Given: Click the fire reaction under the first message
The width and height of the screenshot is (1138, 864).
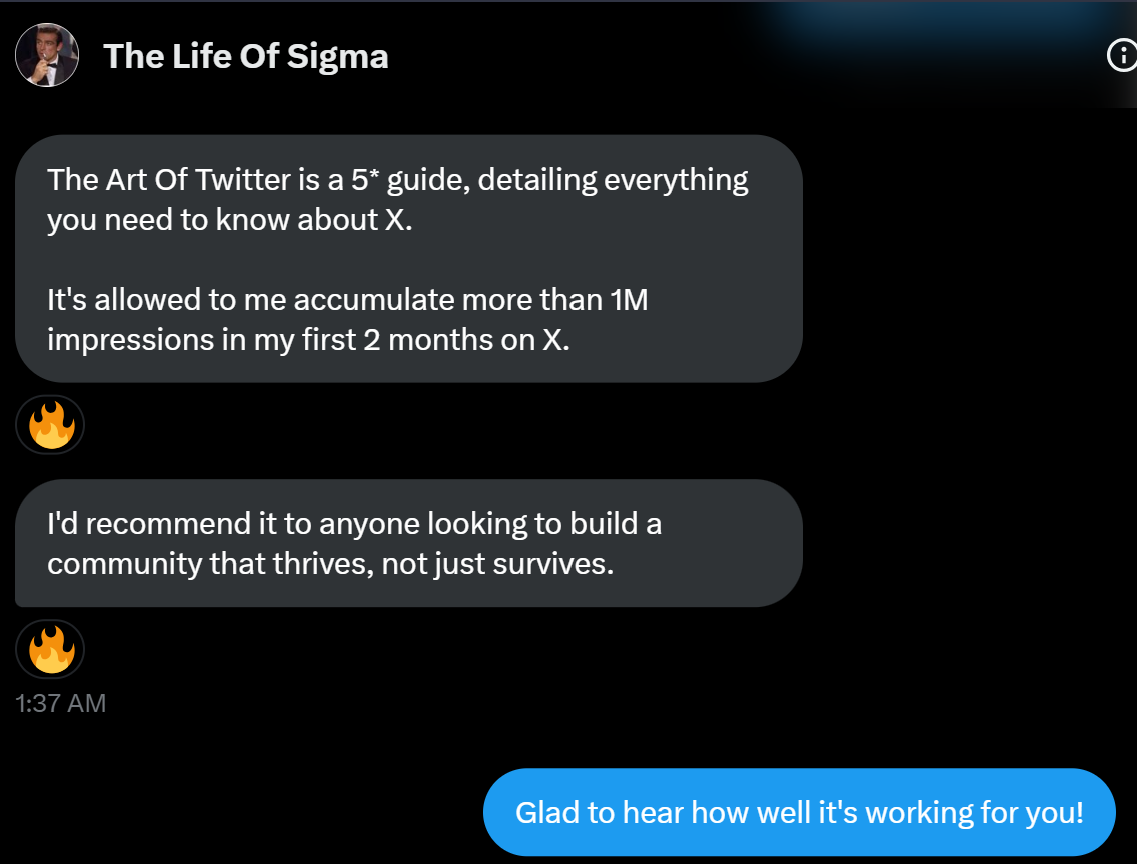Looking at the screenshot, I should click(x=50, y=425).
